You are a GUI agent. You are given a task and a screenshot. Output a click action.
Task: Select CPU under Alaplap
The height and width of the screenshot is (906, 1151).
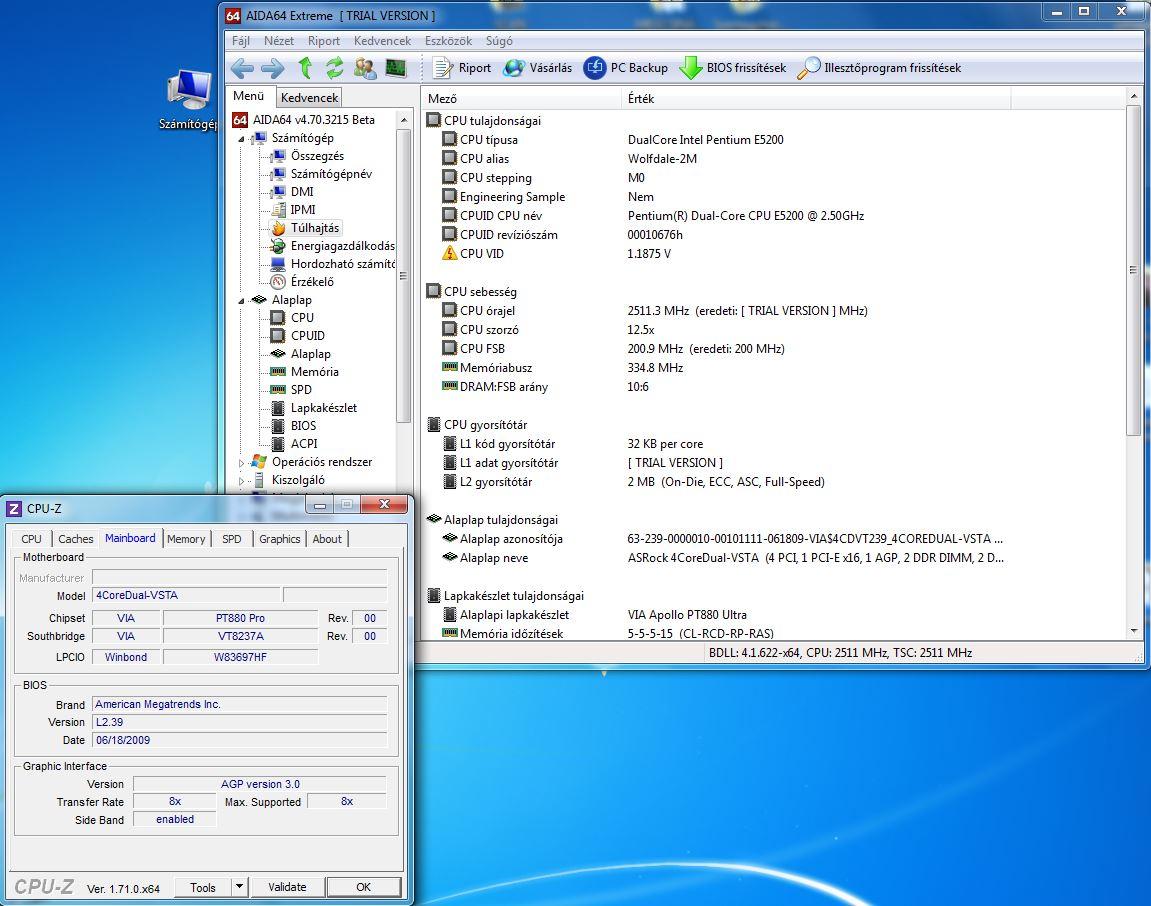pos(292,317)
